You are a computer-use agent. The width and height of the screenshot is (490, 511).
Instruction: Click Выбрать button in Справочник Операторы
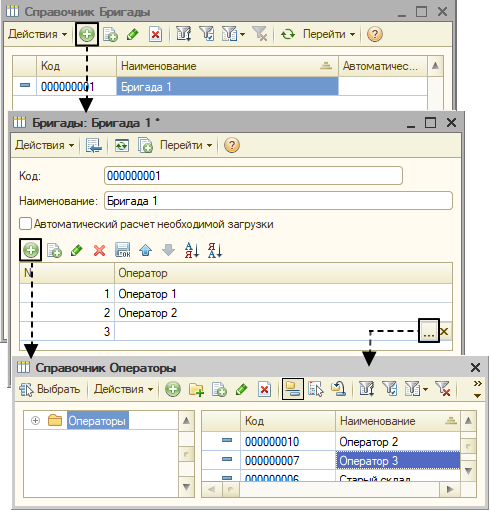49,389
